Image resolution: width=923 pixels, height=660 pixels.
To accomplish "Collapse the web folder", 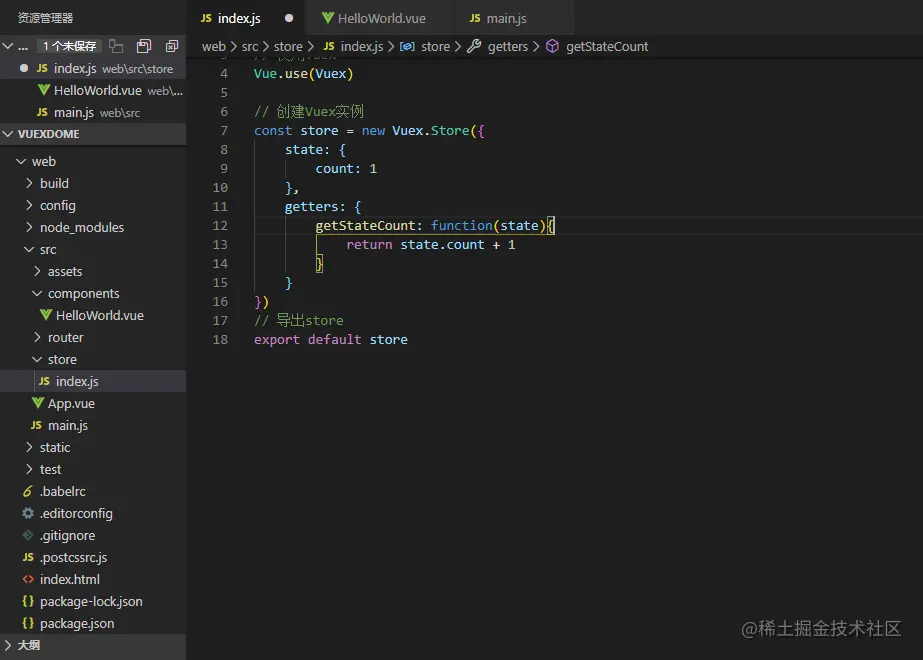I will pos(21,161).
